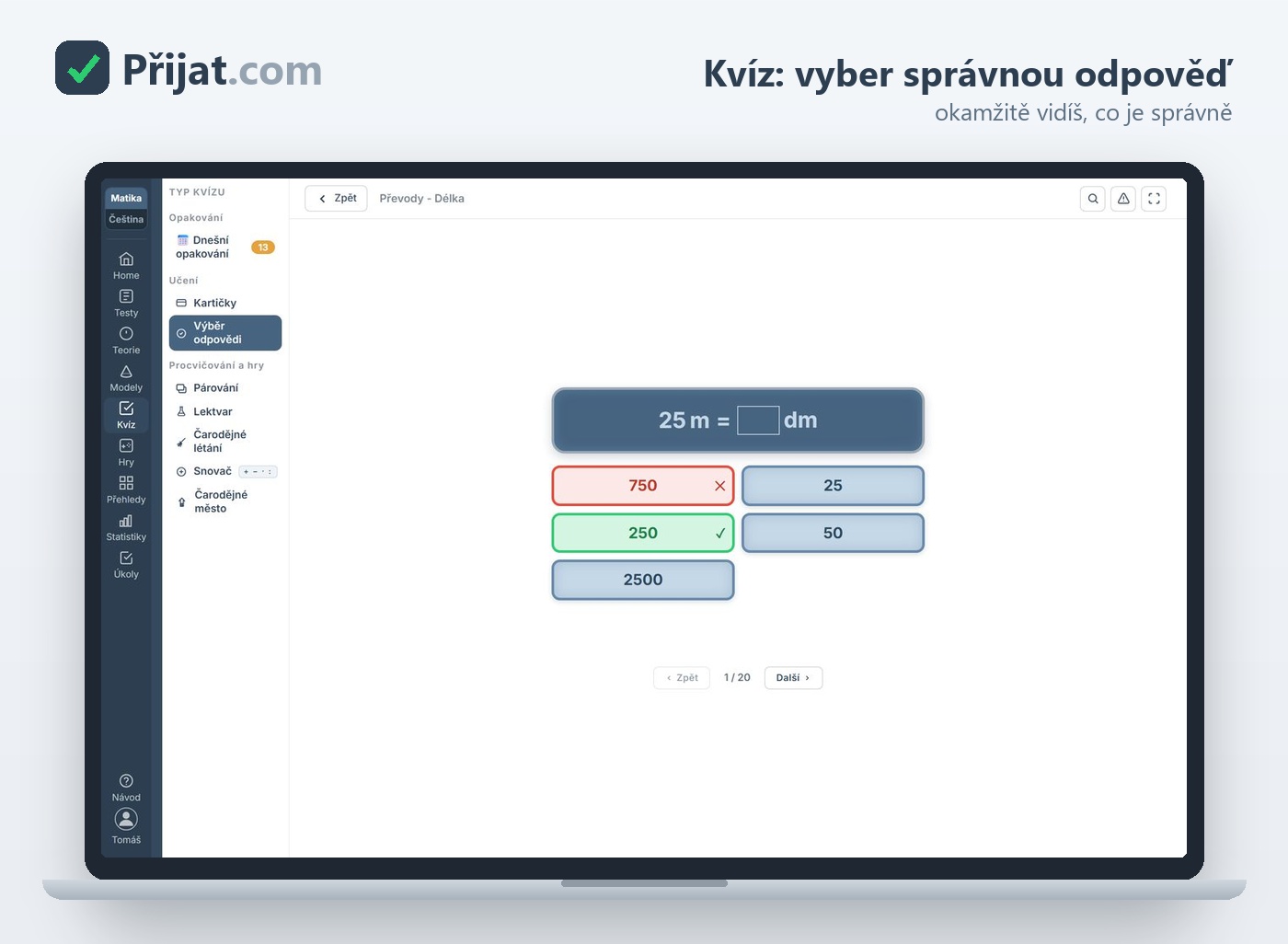Open the Tomáš user profile
The height and width of the screenshot is (944, 1288).
pos(126,826)
